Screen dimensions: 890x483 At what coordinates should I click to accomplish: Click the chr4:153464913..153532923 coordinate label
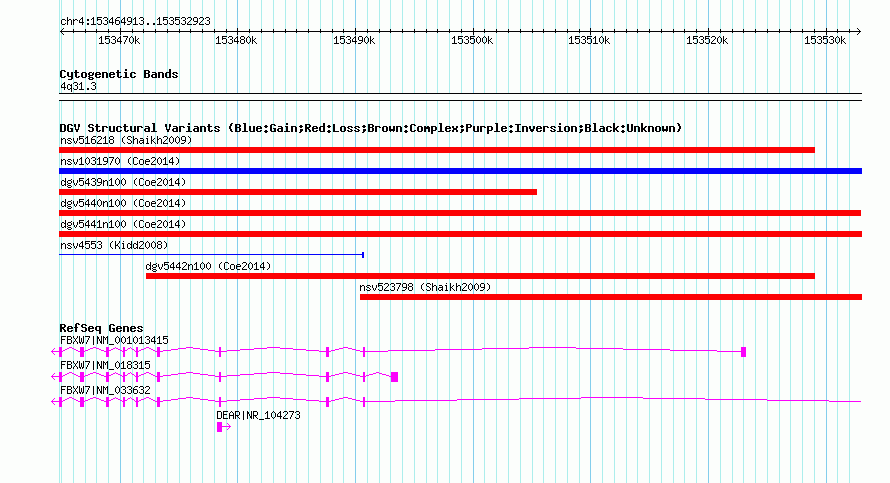click(135, 21)
